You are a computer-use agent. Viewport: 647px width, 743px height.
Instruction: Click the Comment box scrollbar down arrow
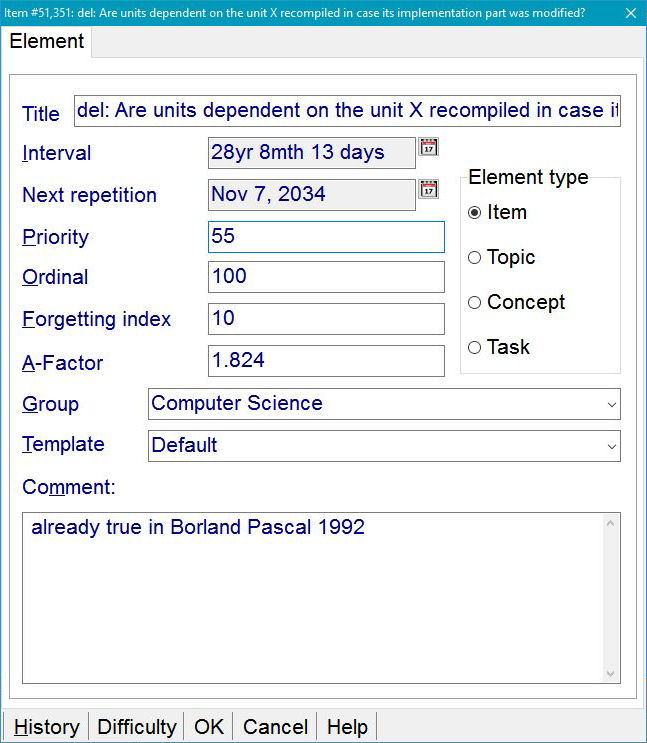tap(611, 674)
